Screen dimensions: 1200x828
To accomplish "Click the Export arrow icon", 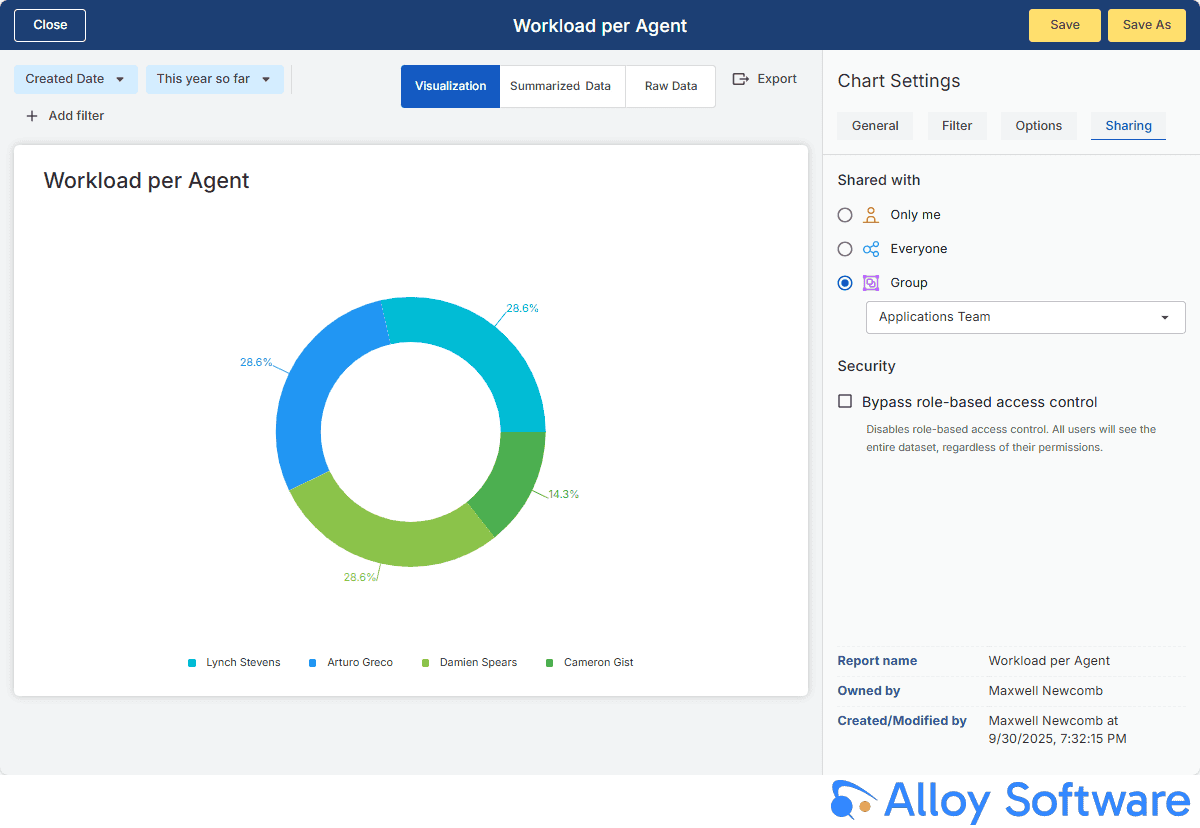I will click(x=740, y=79).
